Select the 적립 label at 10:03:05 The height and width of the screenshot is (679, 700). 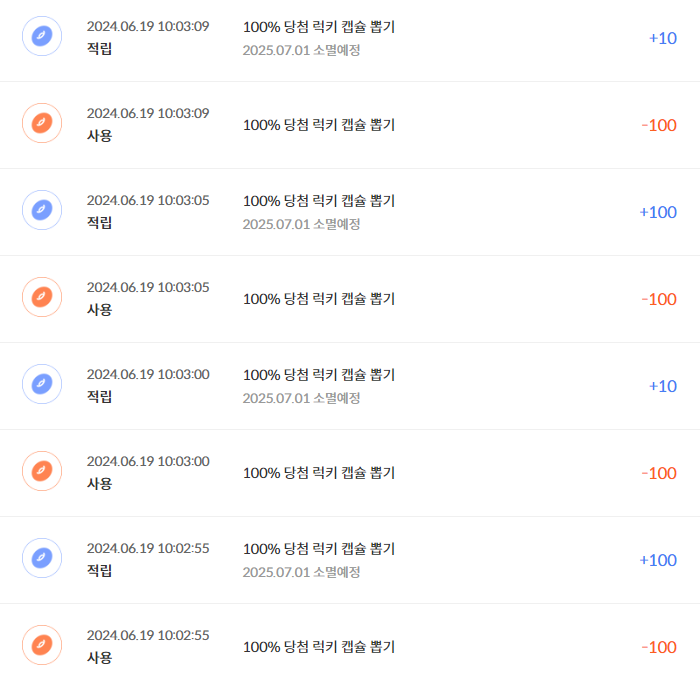(x=99, y=223)
